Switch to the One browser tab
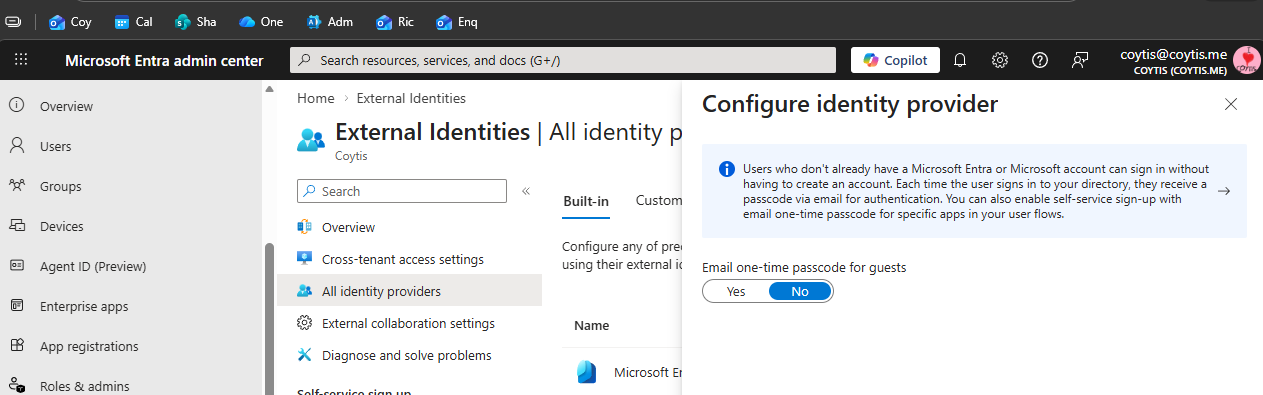Image resolution: width=1263 pixels, height=395 pixels. pos(261,21)
